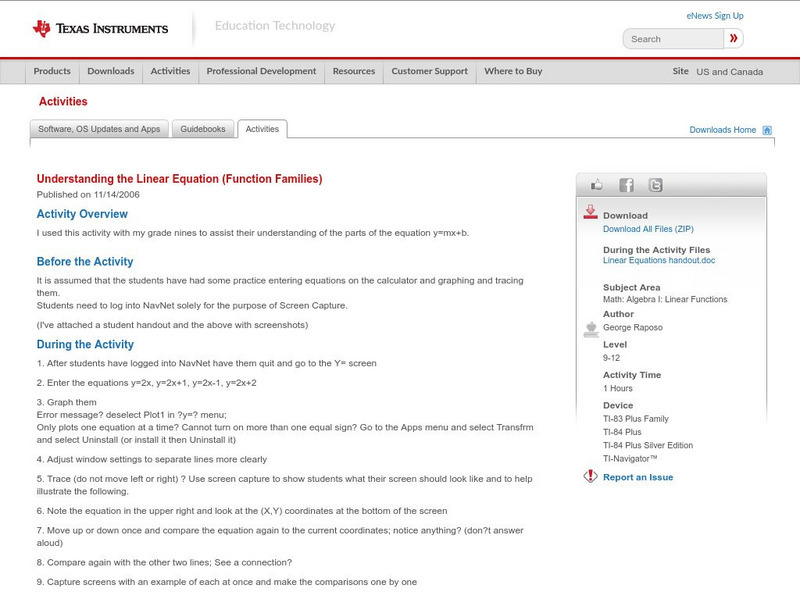The image size is (800, 592).
Task: Click the TI-83 Plus Family device entry
Action: [x=636, y=419]
